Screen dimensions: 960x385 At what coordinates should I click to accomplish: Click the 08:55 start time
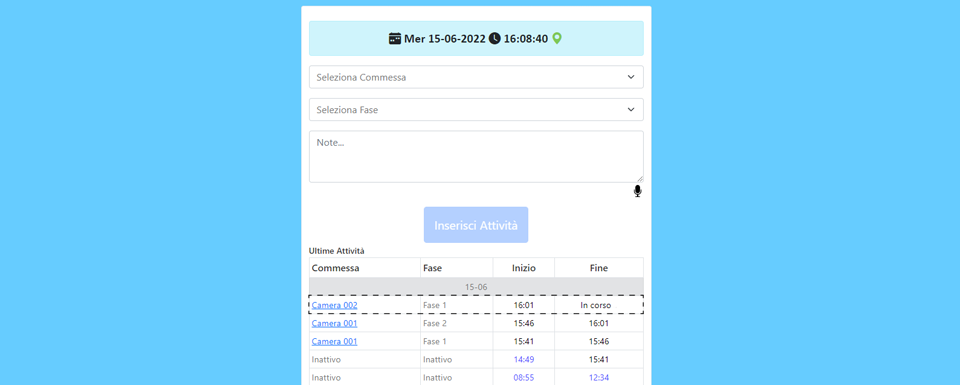coord(523,378)
